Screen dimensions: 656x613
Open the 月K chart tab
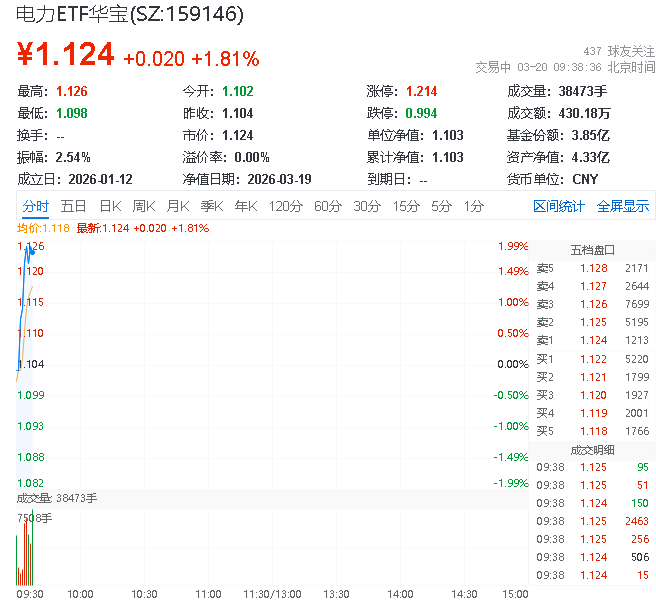(178, 206)
